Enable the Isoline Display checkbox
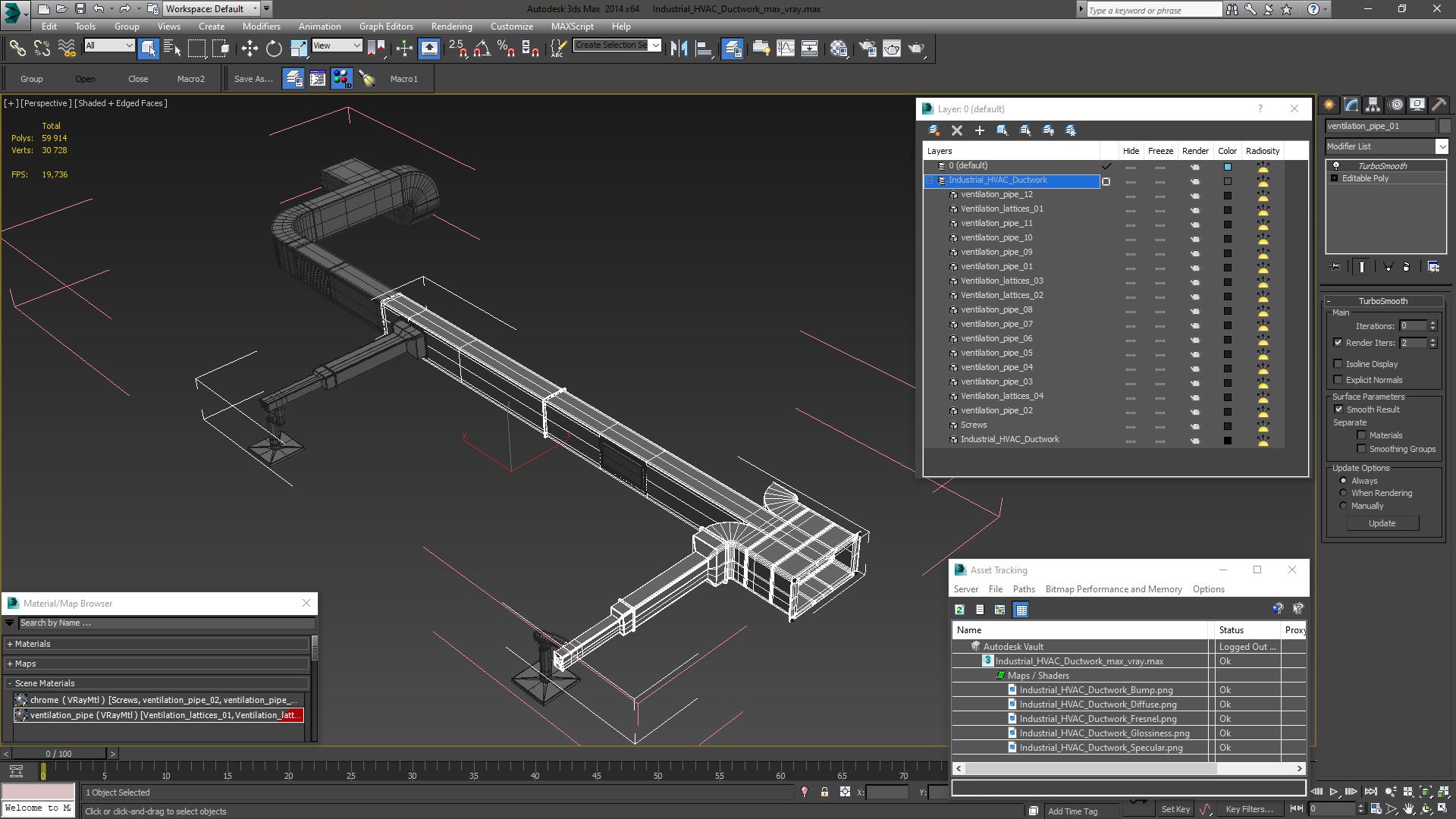 pyautogui.click(x=1338, y=364)
